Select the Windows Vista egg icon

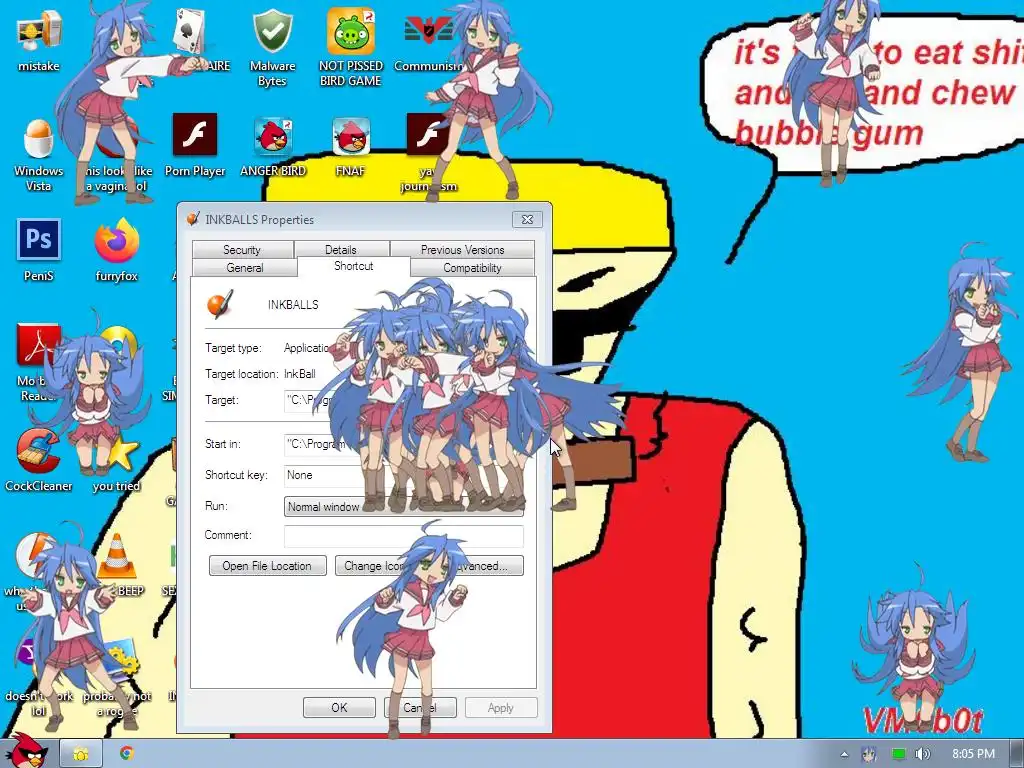click(39, 137)
